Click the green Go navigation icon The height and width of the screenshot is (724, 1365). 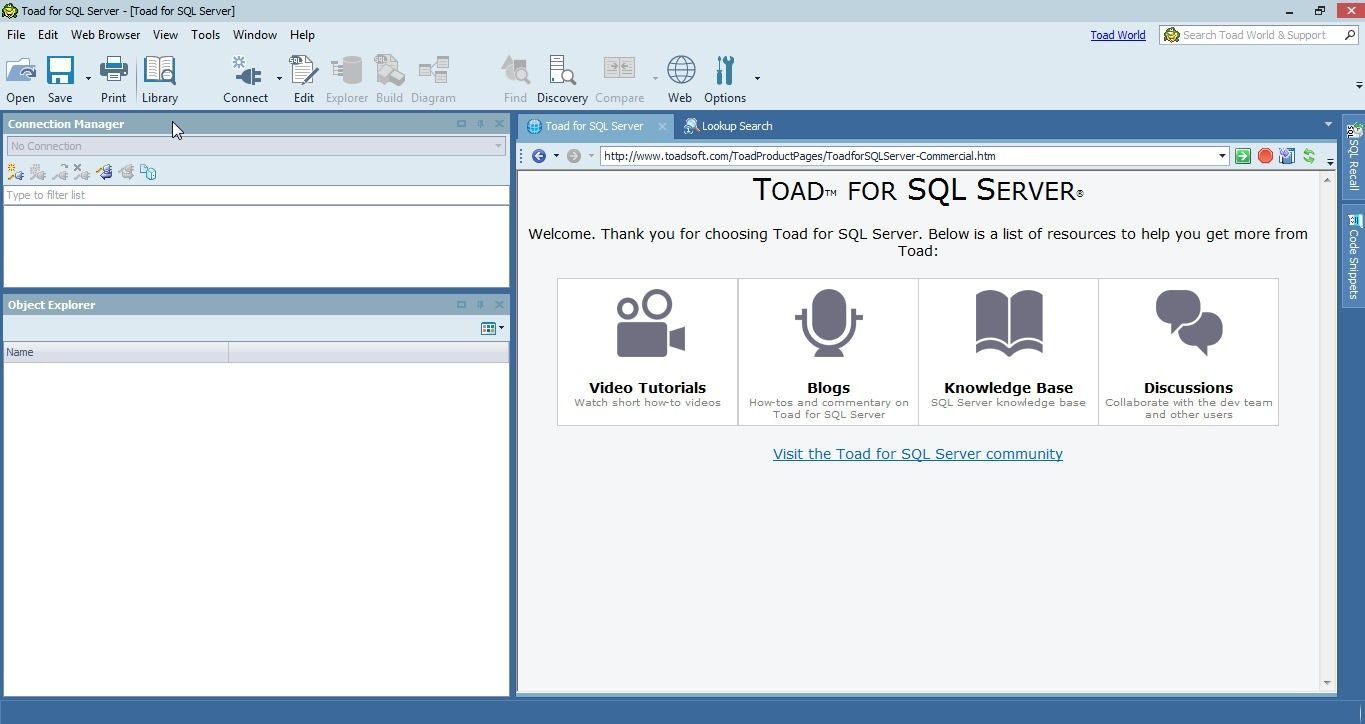[1243, 156]
